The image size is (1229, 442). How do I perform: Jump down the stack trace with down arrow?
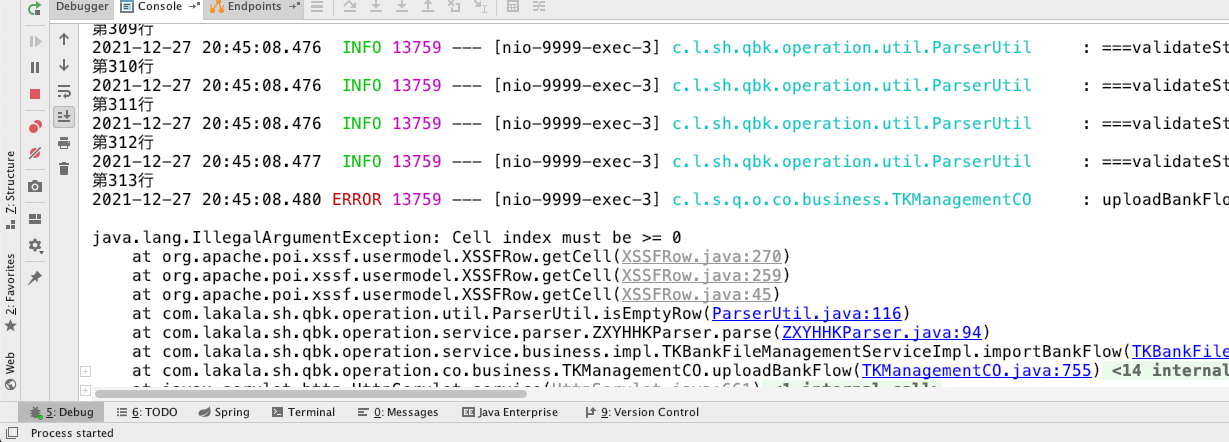click(64, 65)
